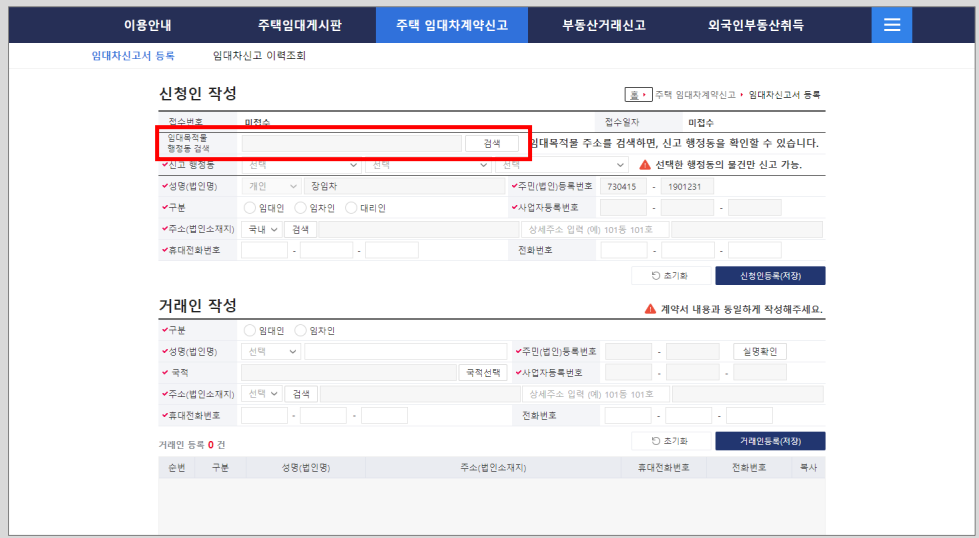Click the 임대목적물 행정동 검색 button
The image size is (979, 538).
click(492, 143)
